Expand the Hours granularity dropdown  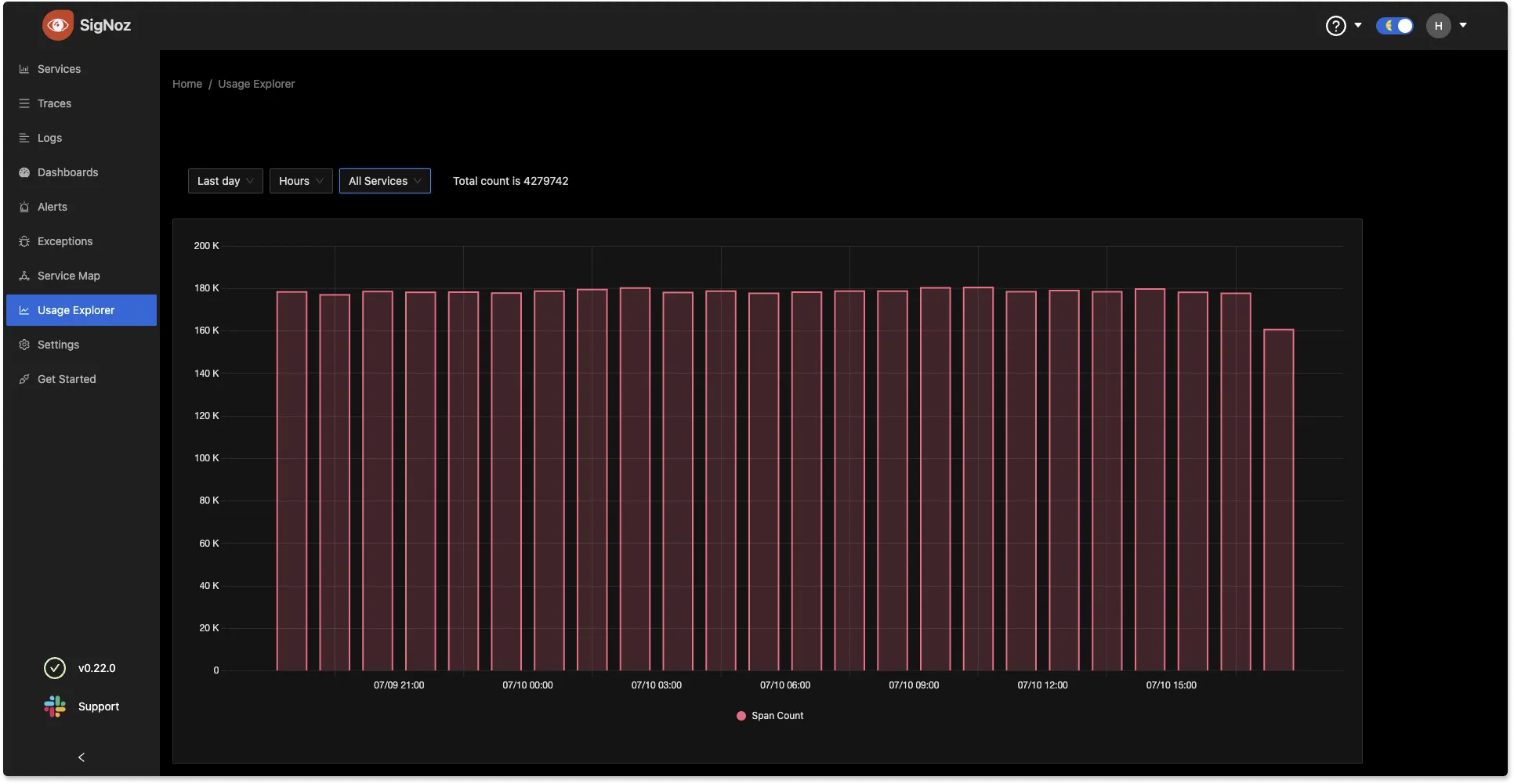pyautogui.click(x=300, y=180)
